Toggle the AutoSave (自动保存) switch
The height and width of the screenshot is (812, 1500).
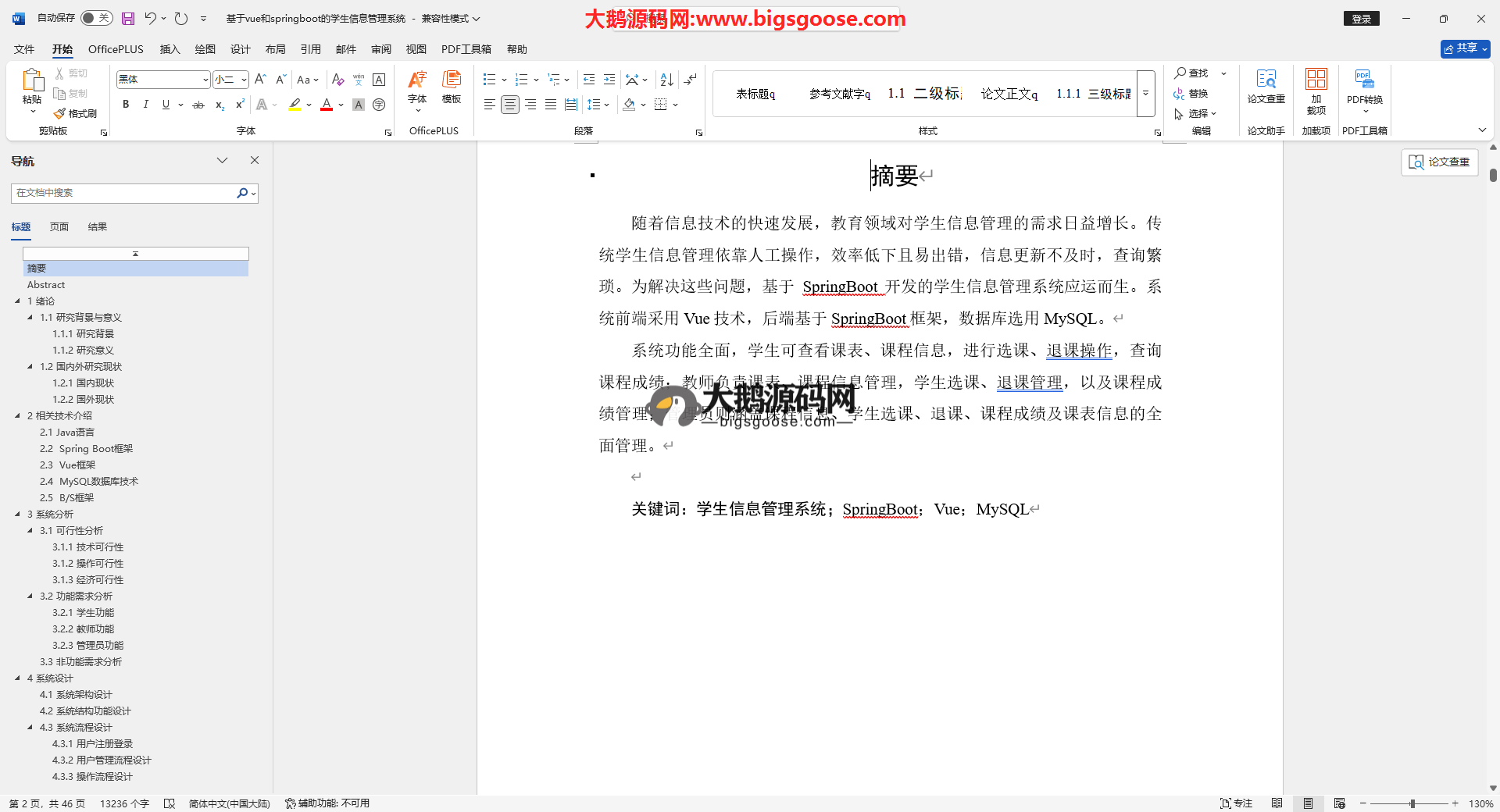click(96, 18)
